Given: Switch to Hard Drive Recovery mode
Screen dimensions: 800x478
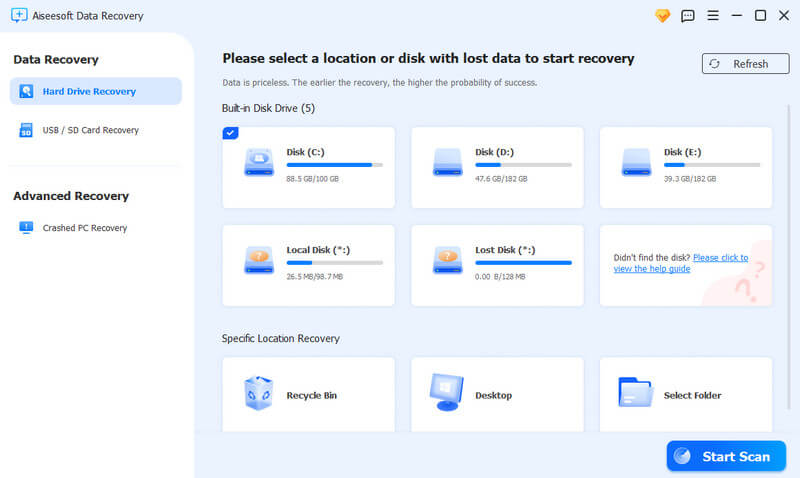Looking at the screenshot, I should (x=96, y=91).
